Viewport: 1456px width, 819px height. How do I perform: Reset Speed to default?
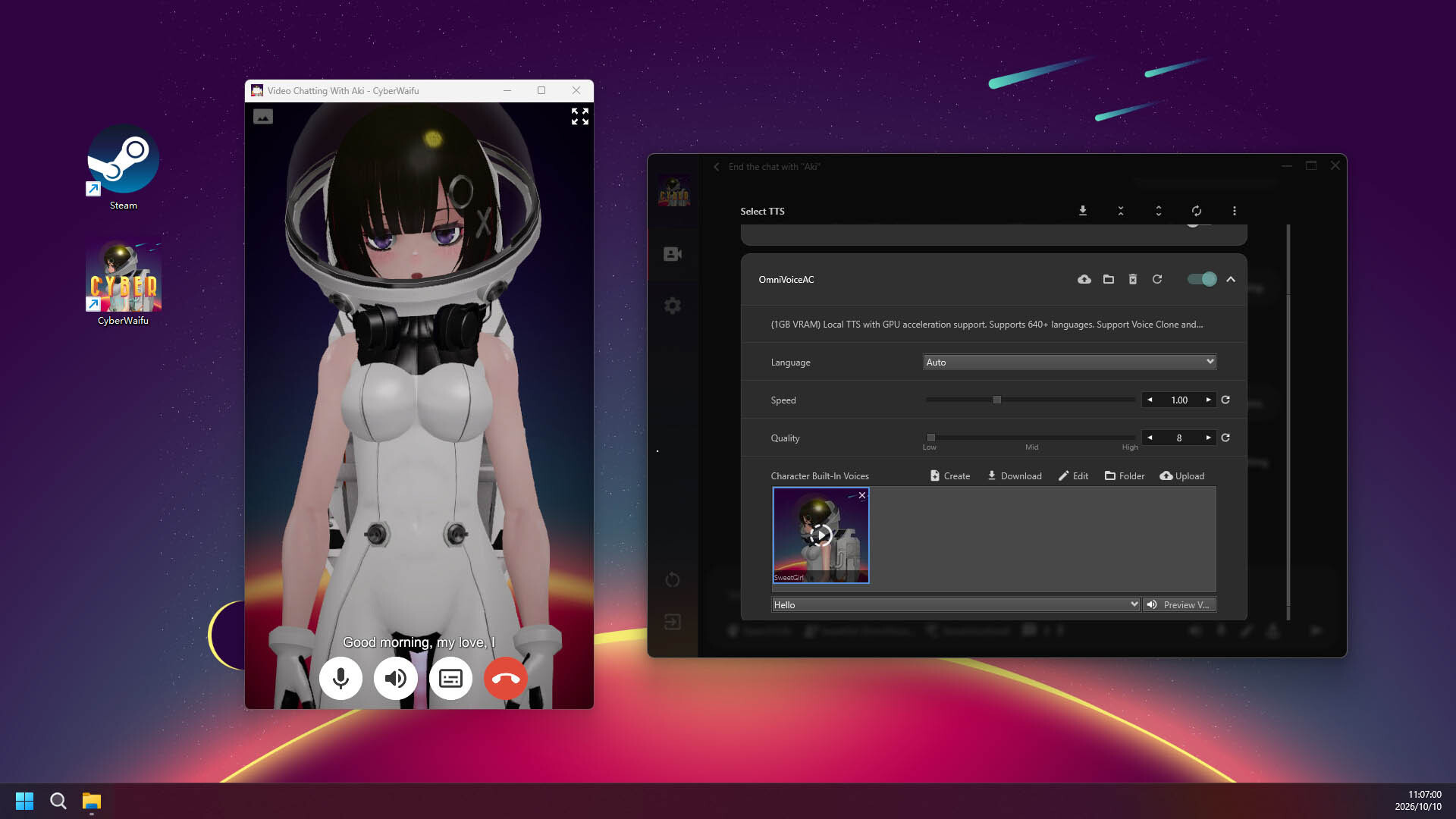coord(1225,400)
